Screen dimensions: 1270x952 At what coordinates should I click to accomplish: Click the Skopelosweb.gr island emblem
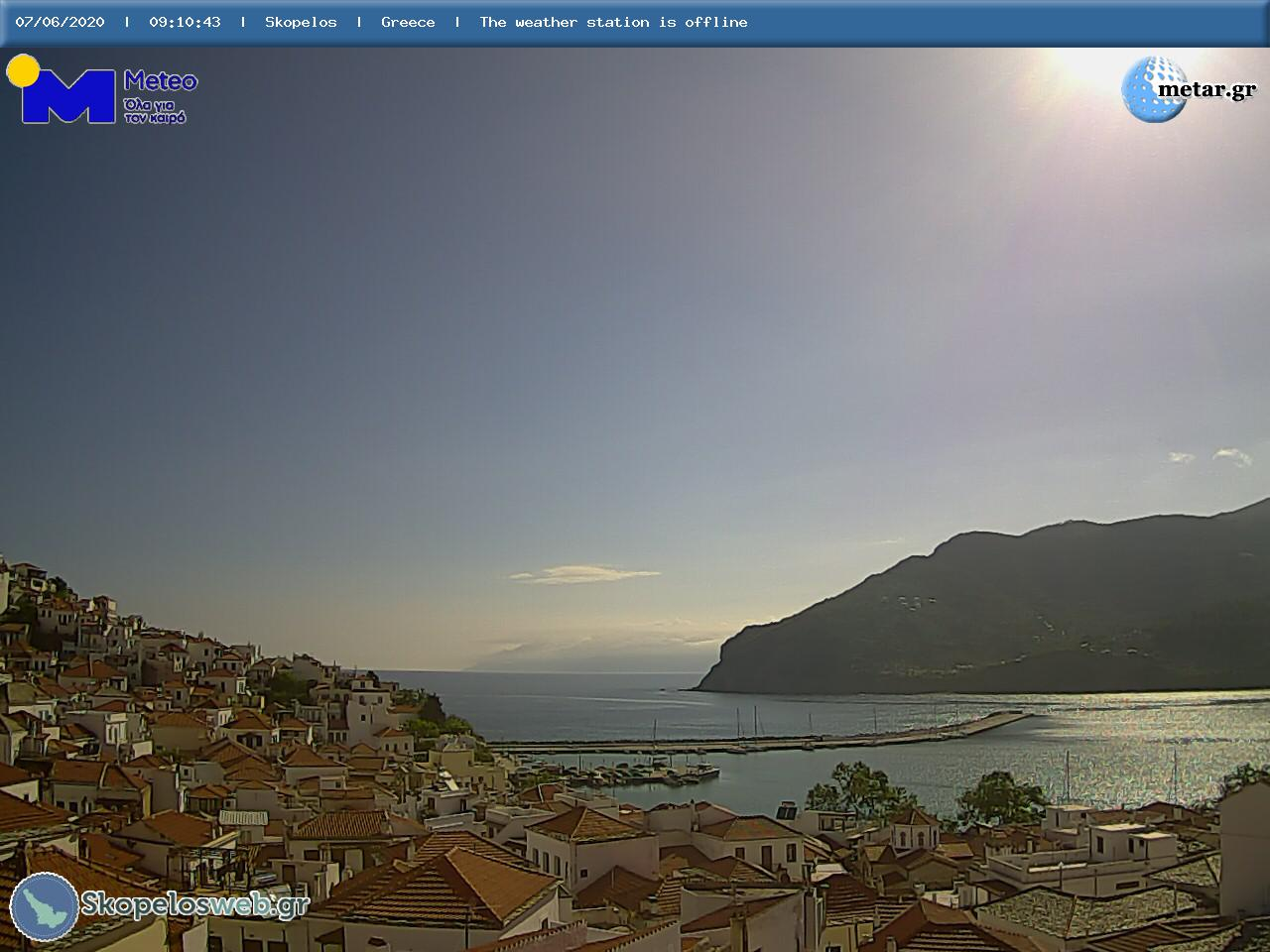click(45, 906)
